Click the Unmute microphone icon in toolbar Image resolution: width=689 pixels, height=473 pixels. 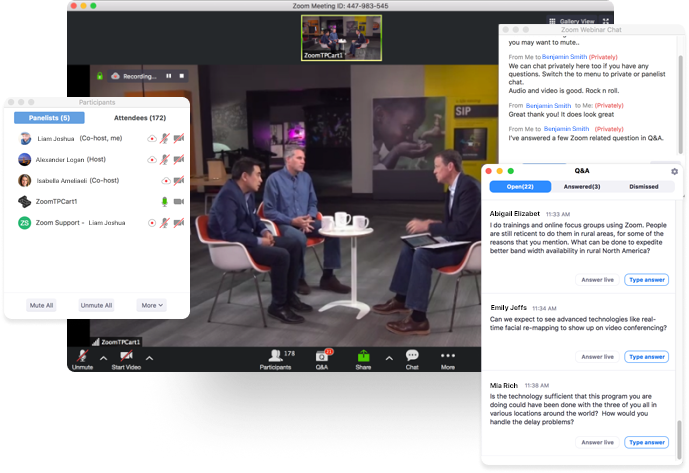(x=83, y=356)
